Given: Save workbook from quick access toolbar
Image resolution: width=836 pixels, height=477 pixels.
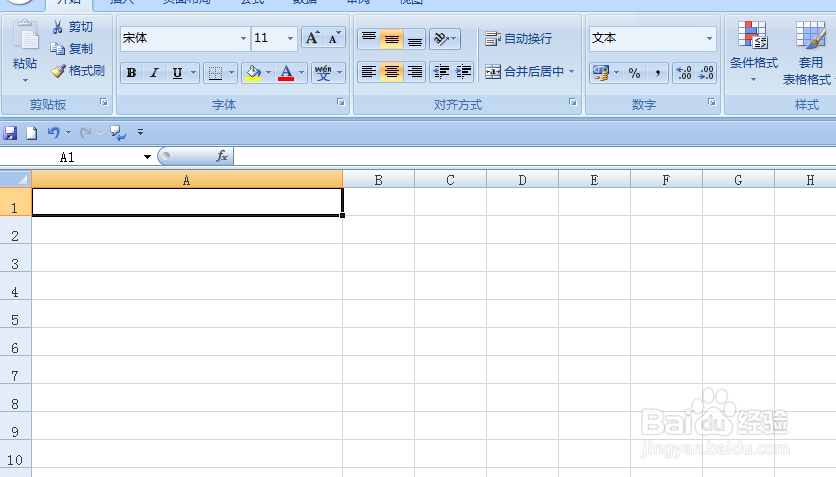Looking at the screenshot, I should 10,133.
